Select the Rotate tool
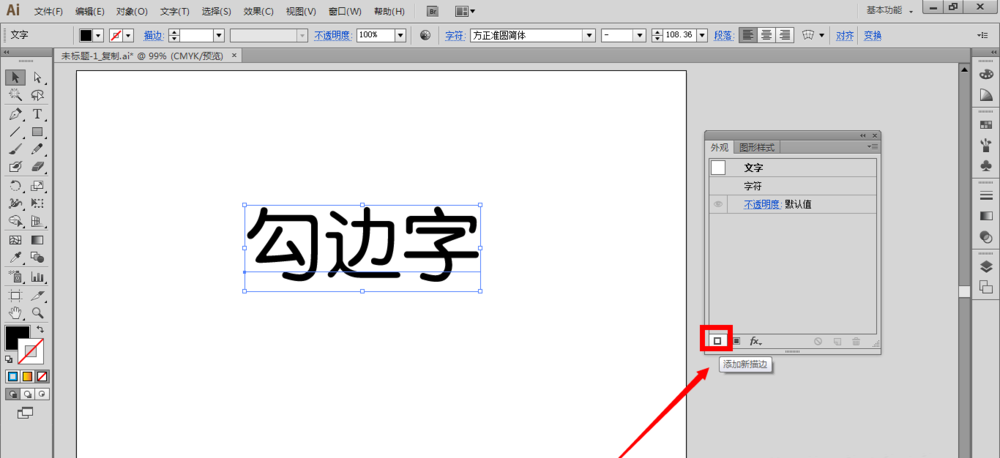 (15, 186)
